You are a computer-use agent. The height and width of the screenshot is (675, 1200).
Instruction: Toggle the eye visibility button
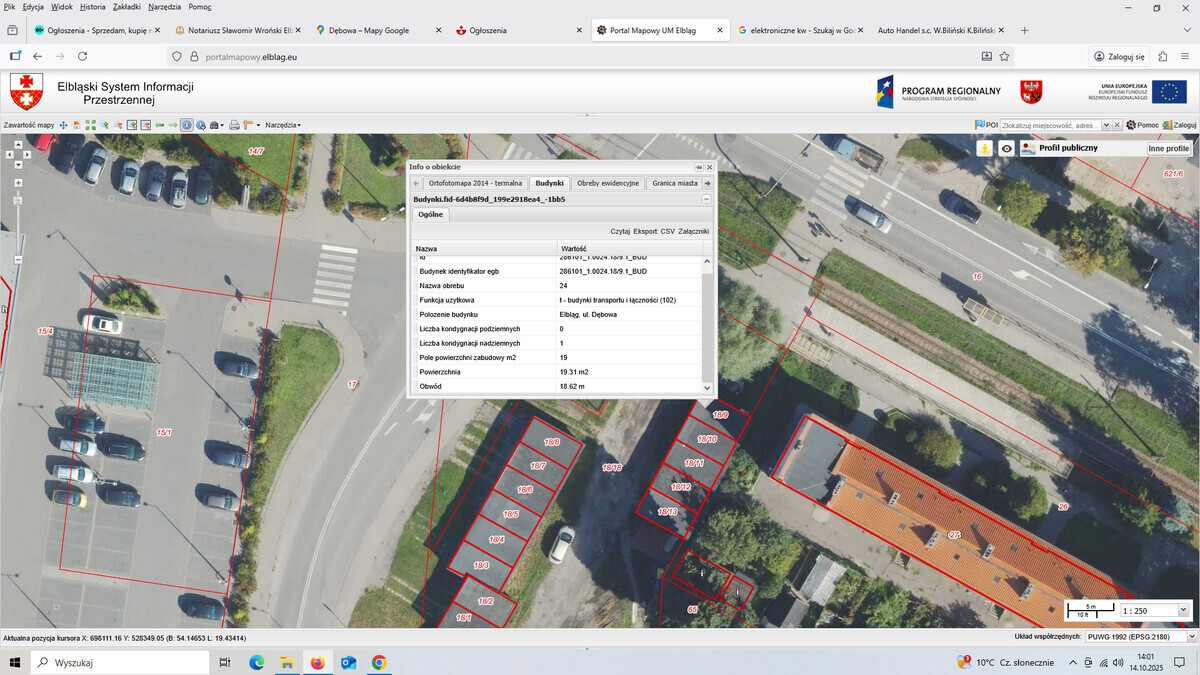tap(1007, 148)
